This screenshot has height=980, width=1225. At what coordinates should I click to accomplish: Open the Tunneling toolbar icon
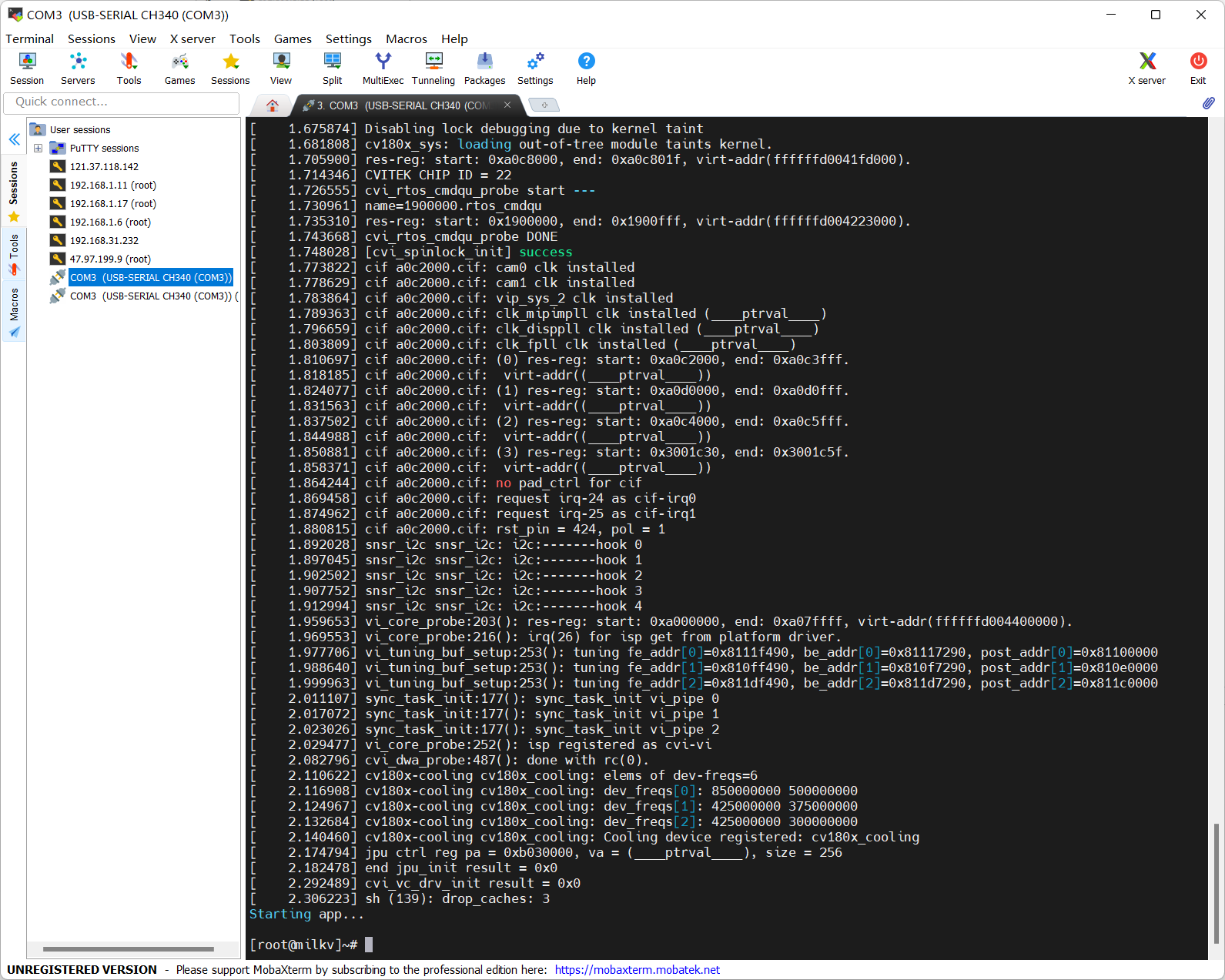pos(433,68)
